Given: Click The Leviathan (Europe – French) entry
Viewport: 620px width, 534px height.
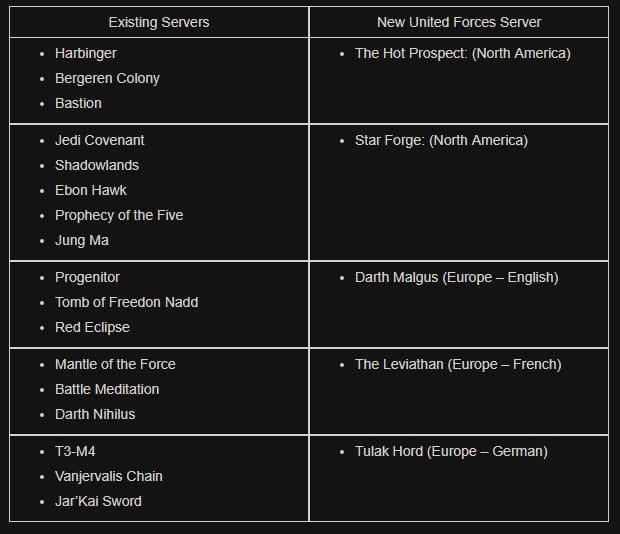Looking at the screenshot, I should tap(458, 364).
